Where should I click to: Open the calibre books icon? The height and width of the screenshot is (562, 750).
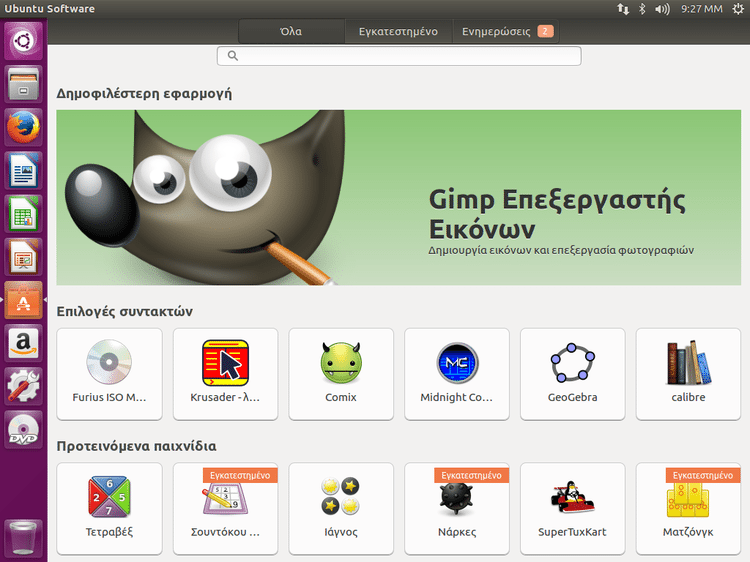(688, 363)
